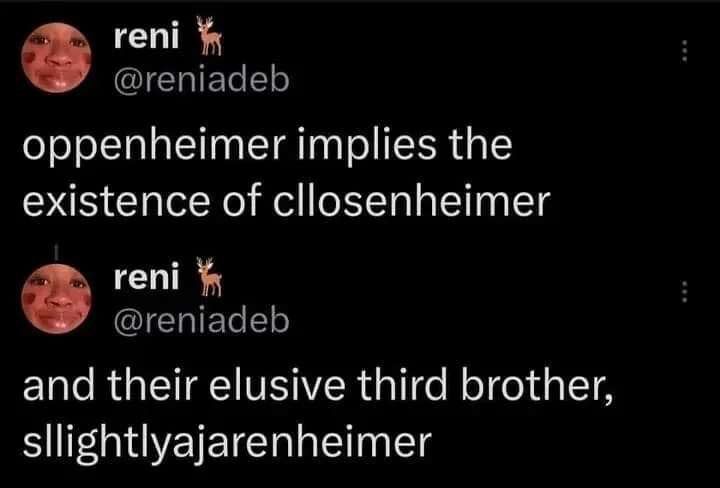Screen dimensions: 720x488
Task: Open more options on the third brother tweet
Action: (684, 291)
